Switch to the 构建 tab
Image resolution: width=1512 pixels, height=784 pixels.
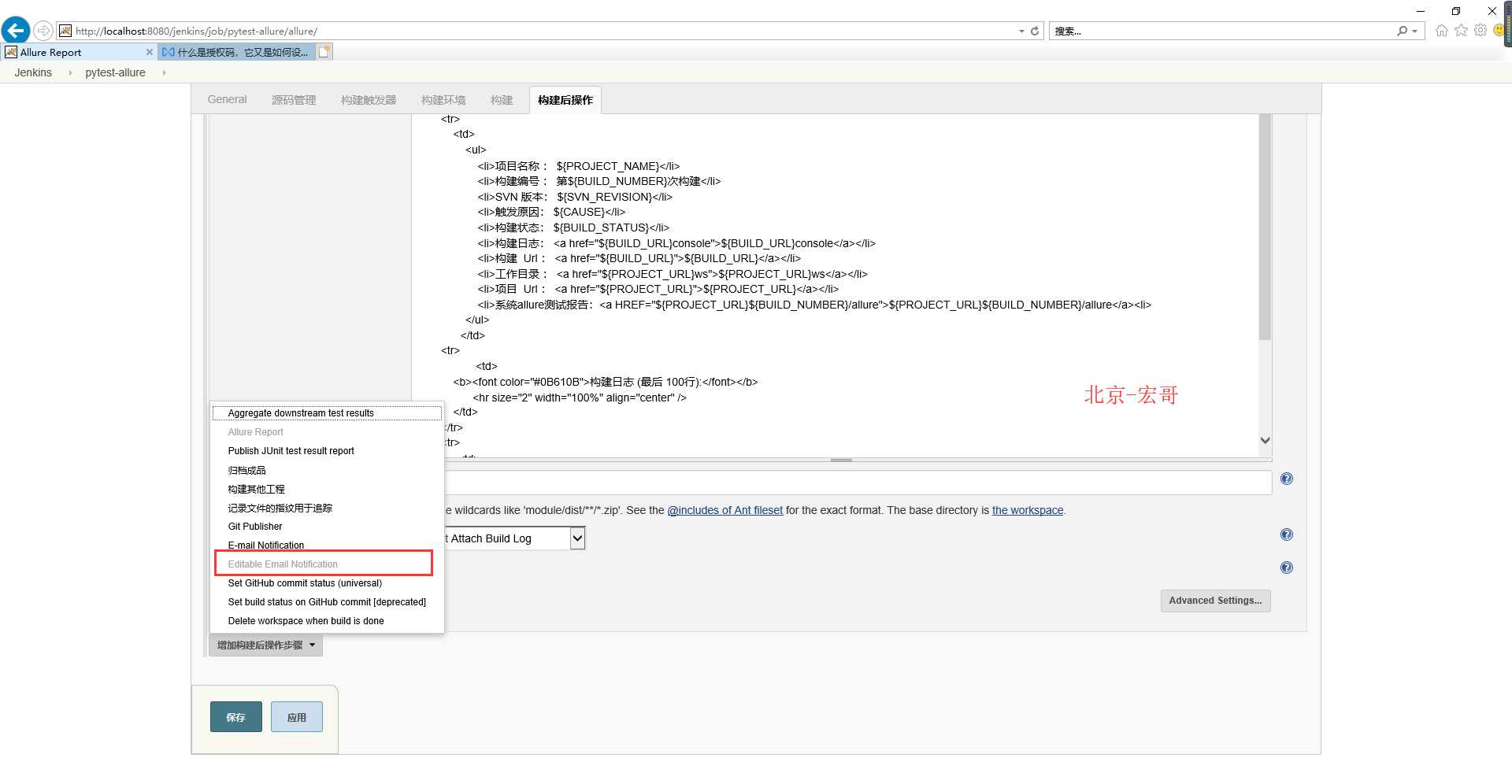coord(502,100)
